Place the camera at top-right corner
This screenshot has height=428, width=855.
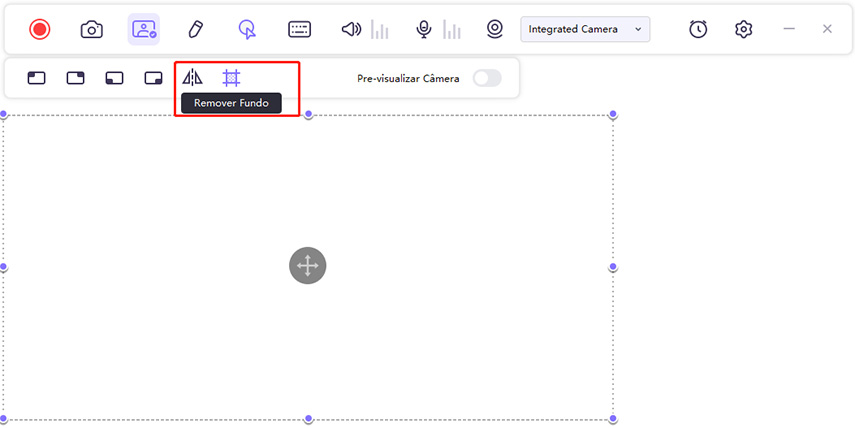75,79
